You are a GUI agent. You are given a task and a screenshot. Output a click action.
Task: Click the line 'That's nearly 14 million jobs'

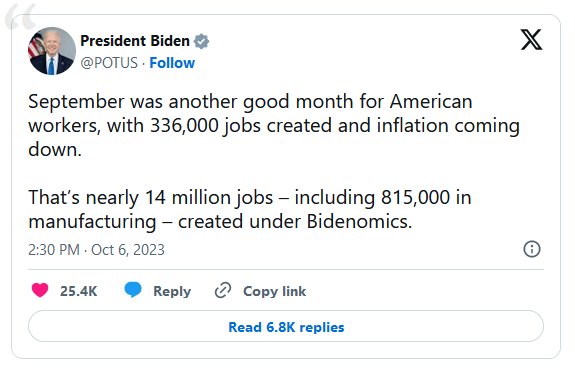click(250, 198)
